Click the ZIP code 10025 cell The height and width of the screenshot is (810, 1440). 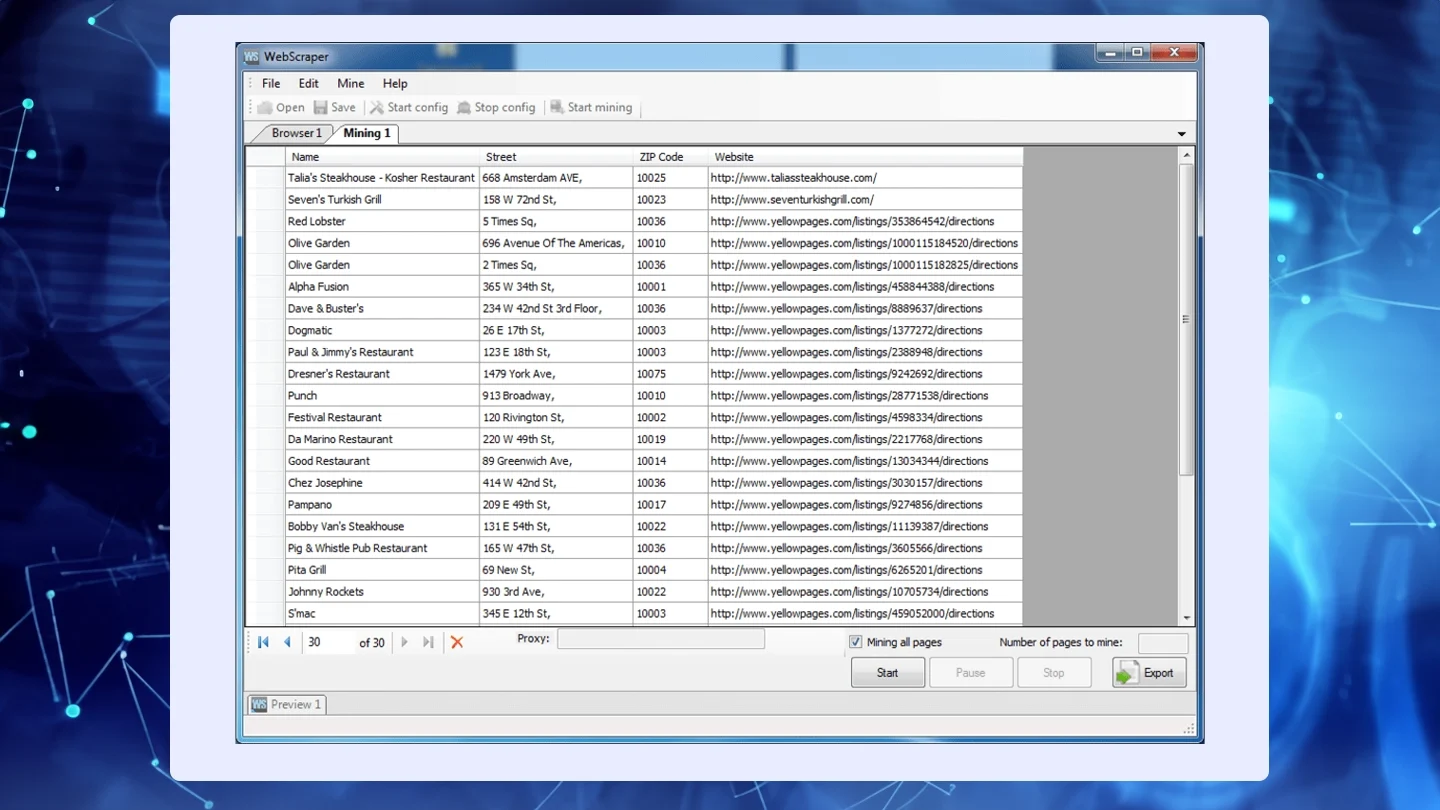coord(671,178)
